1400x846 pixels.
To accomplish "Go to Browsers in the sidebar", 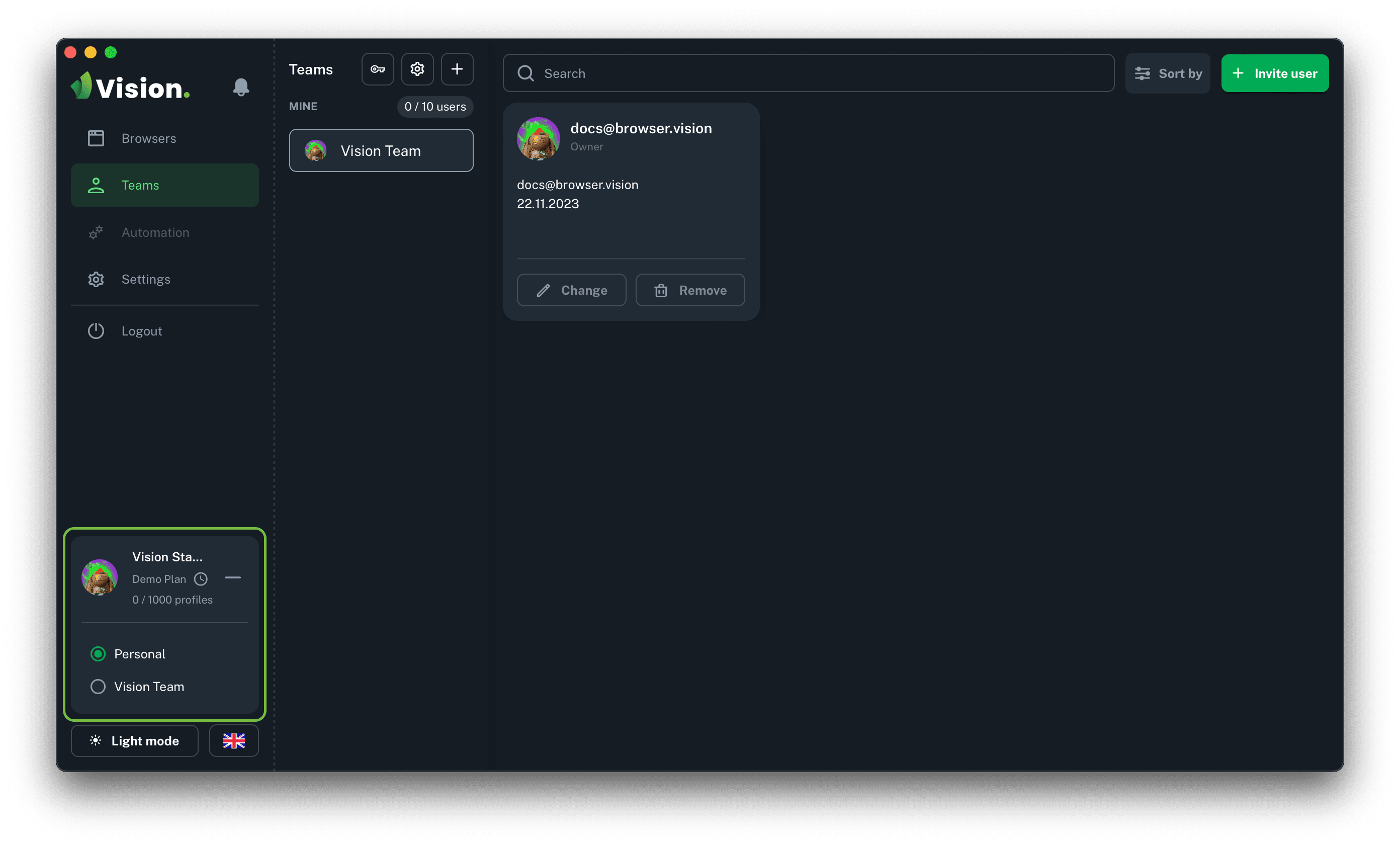I will 148,138.
